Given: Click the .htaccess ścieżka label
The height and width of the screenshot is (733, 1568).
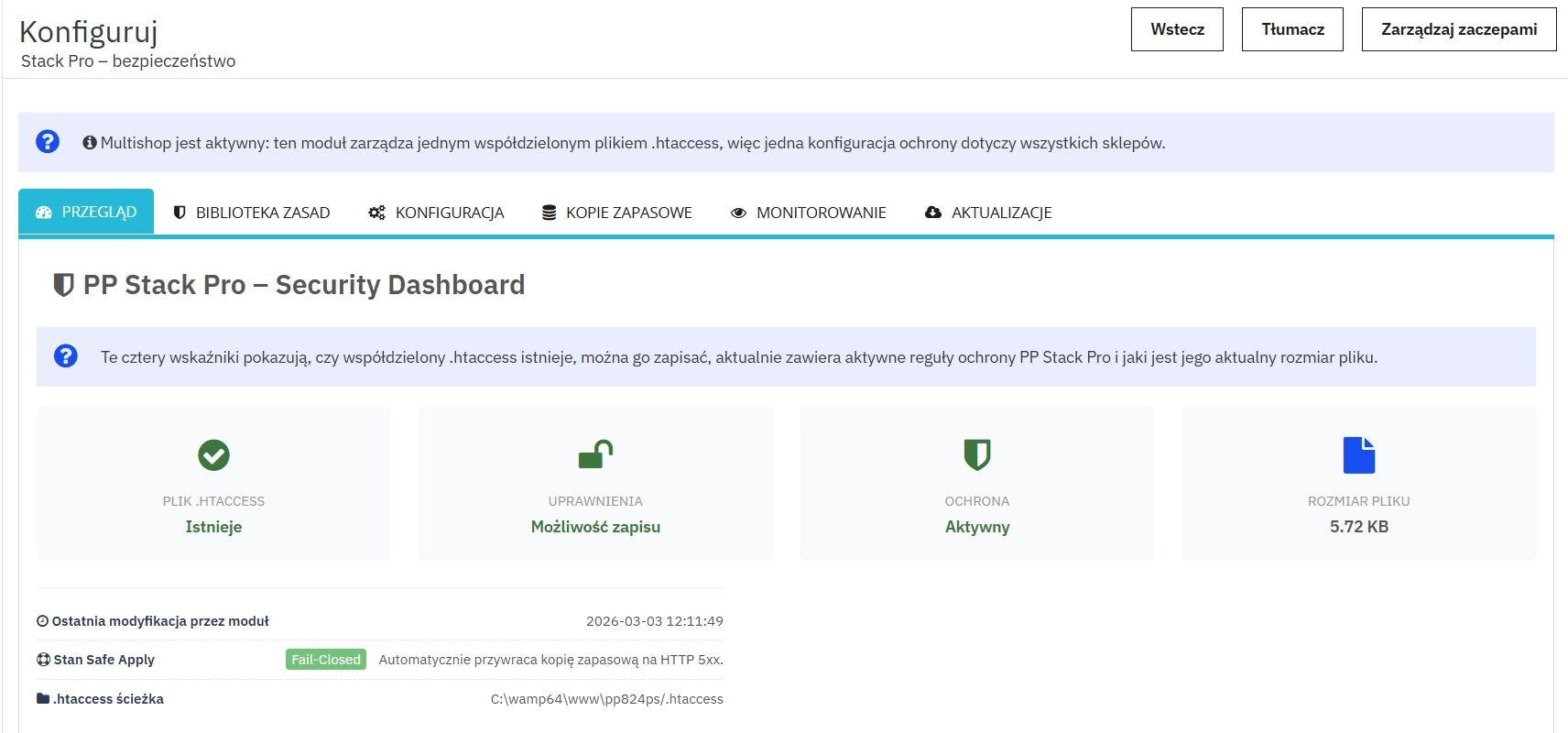Looking at the screenshot, I should (108, 699).
